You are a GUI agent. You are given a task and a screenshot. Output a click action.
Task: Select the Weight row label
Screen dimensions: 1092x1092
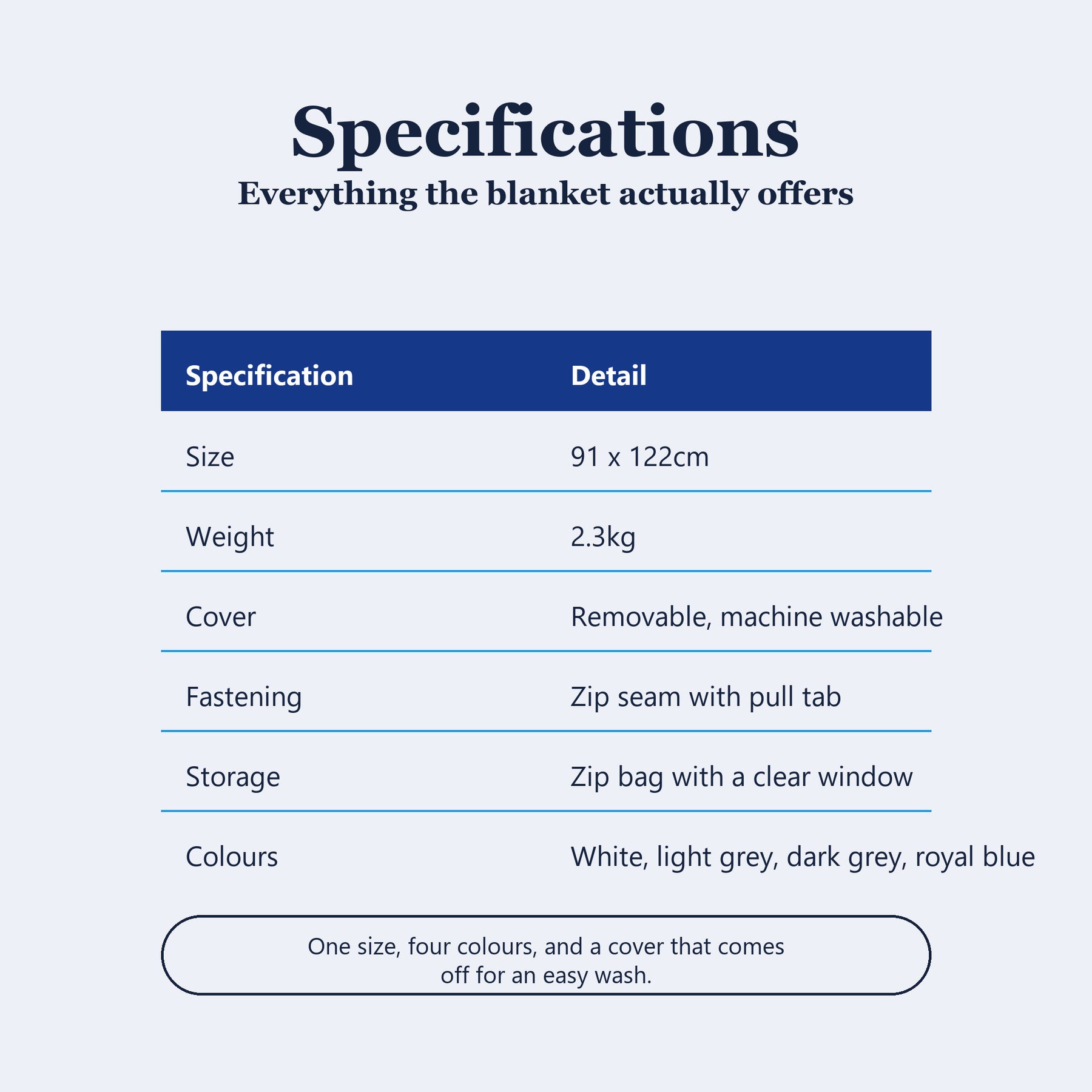tap(230, 537)
